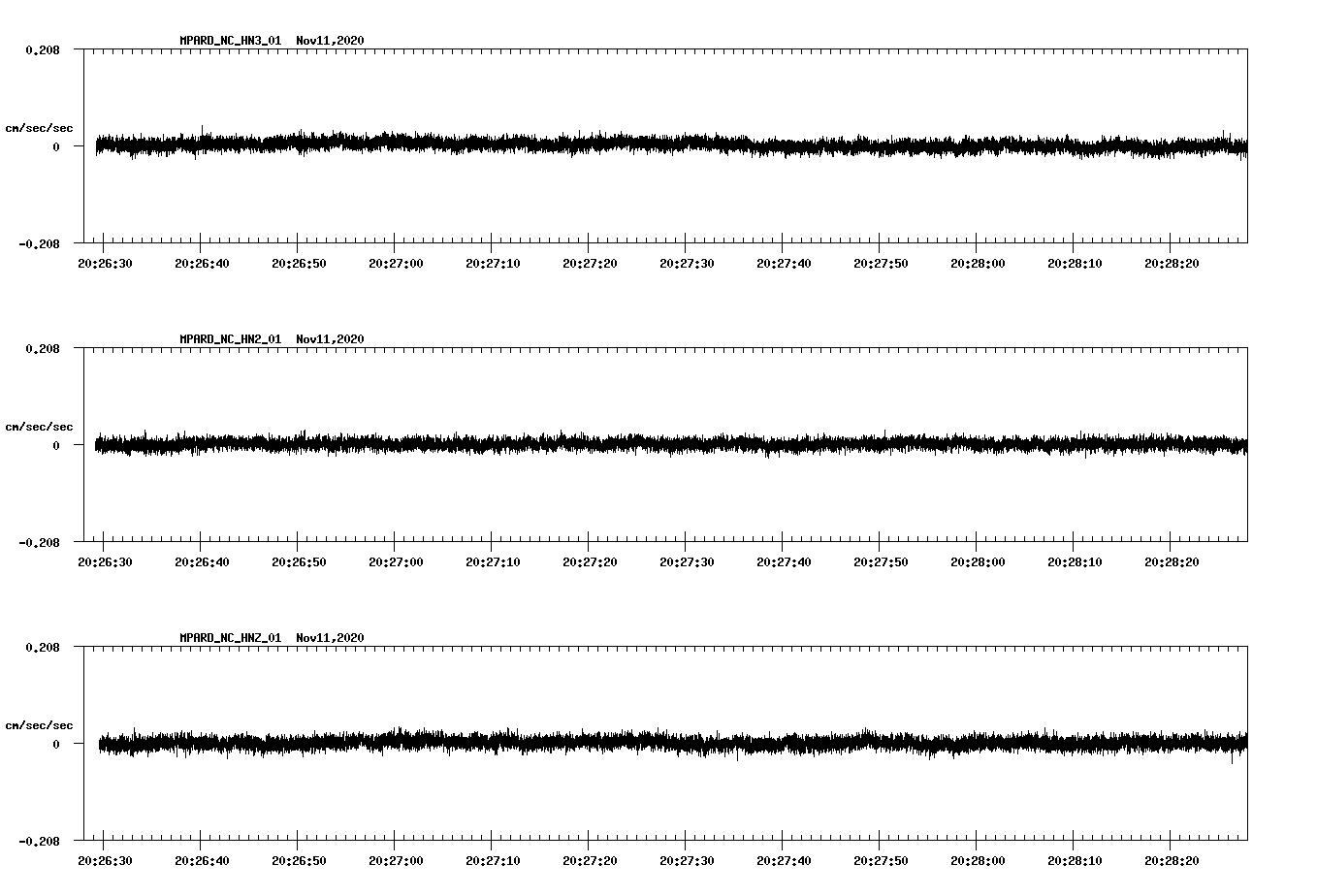Click the 20:27:00 timestamp on the bottom axis
Screen dimensions: 1317x896
click(397, 858)
